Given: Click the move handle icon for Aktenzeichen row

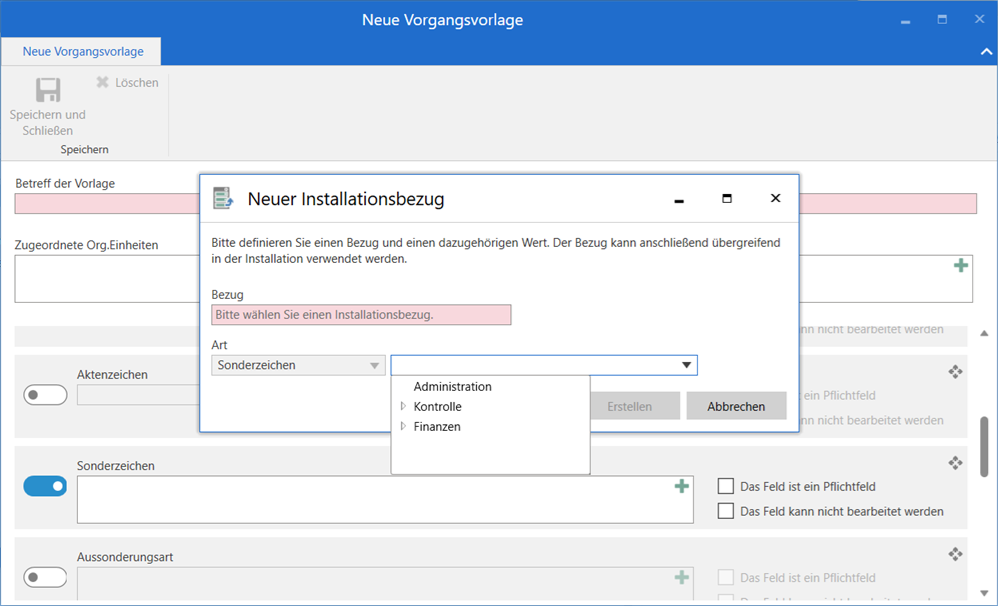Looking at the screenshot, I should (955, 372).
